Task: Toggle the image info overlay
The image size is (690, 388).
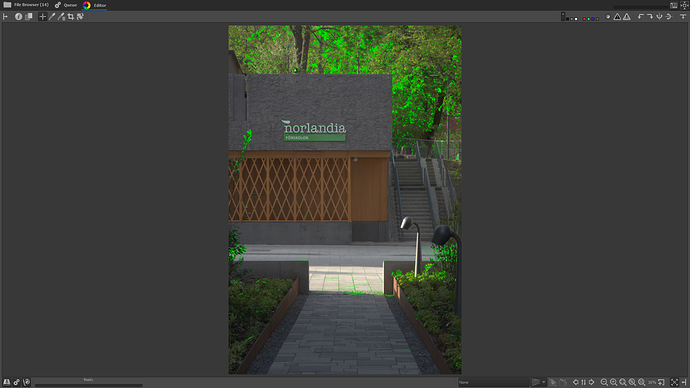Action: (18, 17)
